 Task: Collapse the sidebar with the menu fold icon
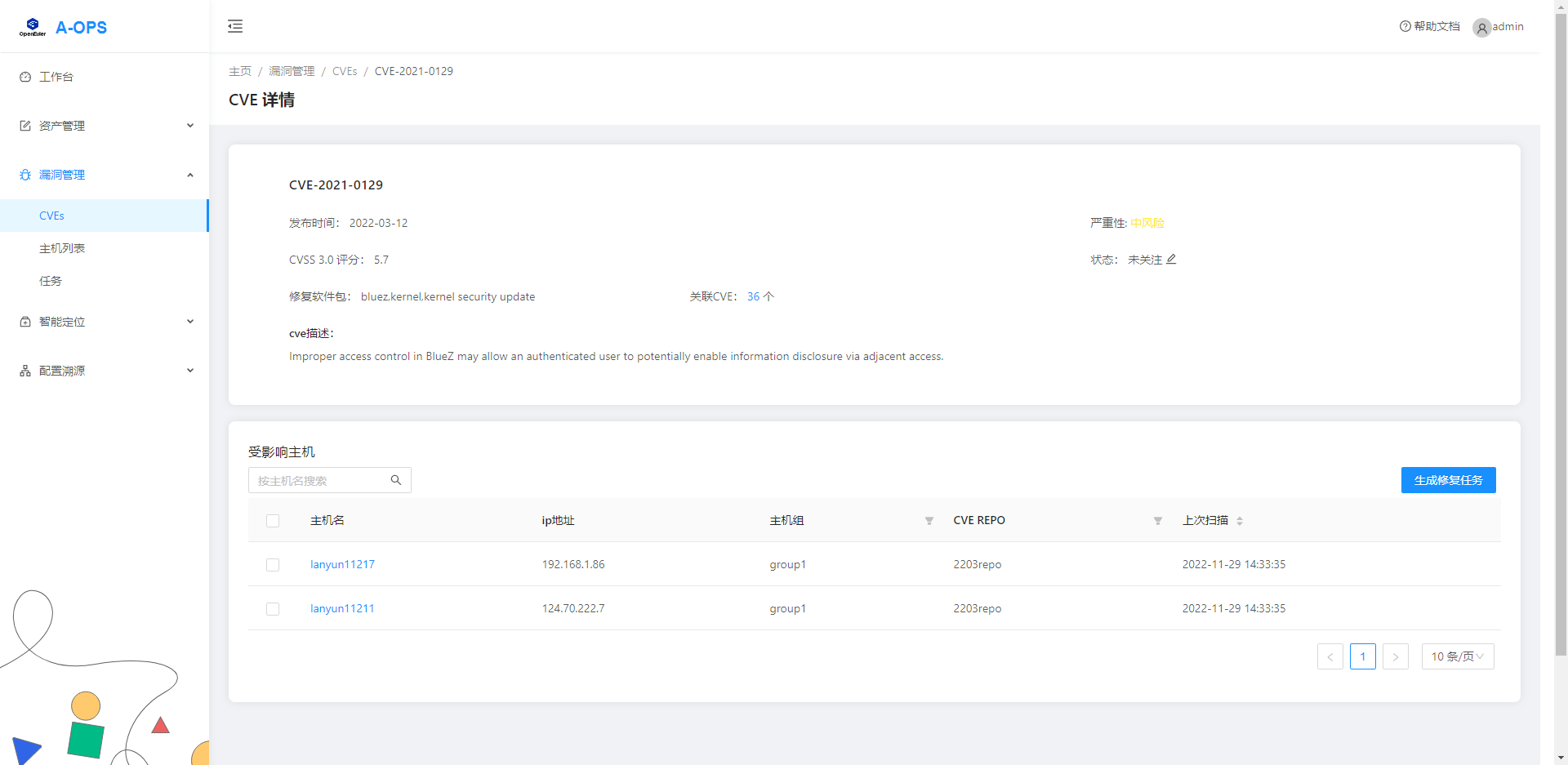coord(235,26)
